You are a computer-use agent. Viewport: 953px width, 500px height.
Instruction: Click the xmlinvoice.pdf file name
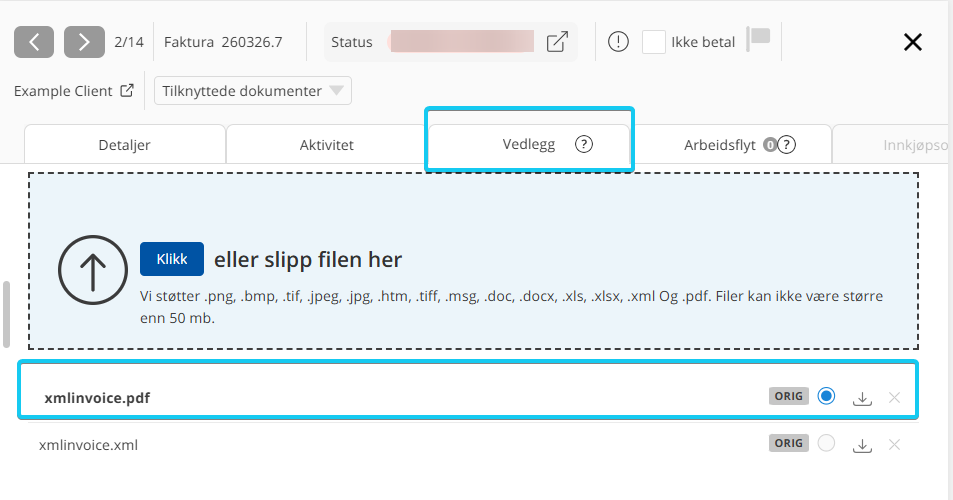tap(97, 398)
